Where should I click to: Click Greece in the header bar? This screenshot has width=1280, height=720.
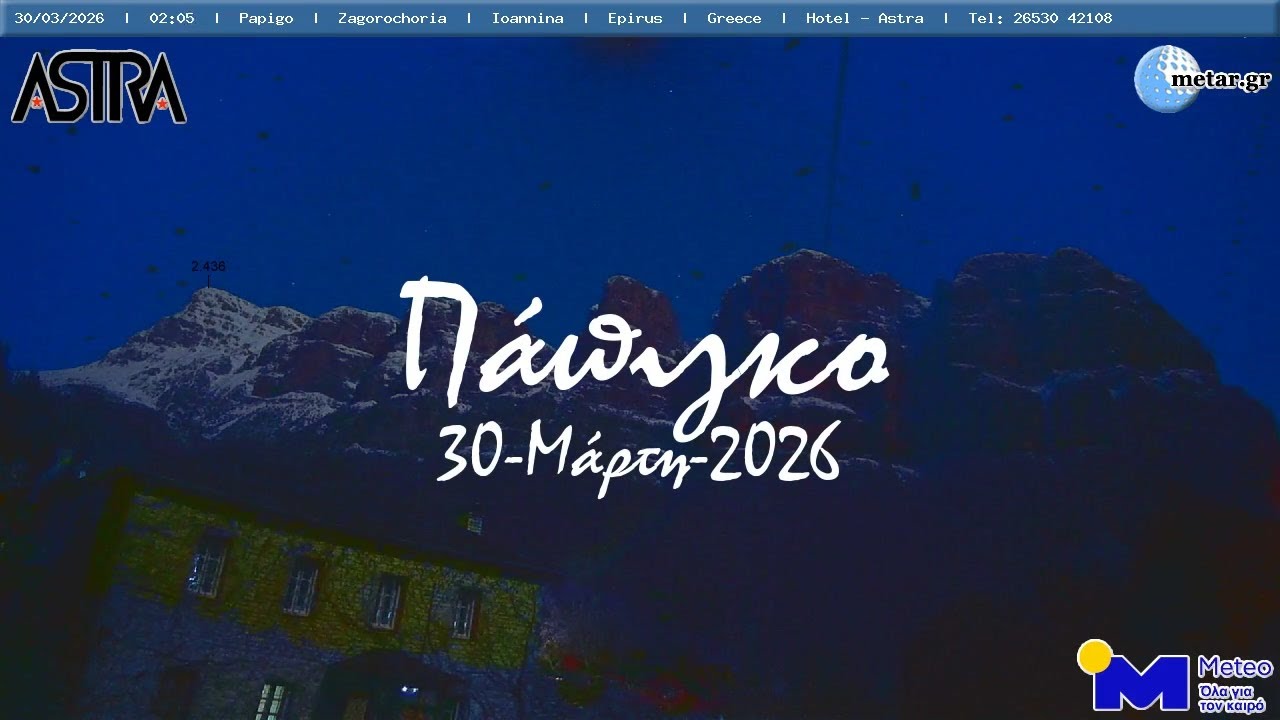[734, 18]
